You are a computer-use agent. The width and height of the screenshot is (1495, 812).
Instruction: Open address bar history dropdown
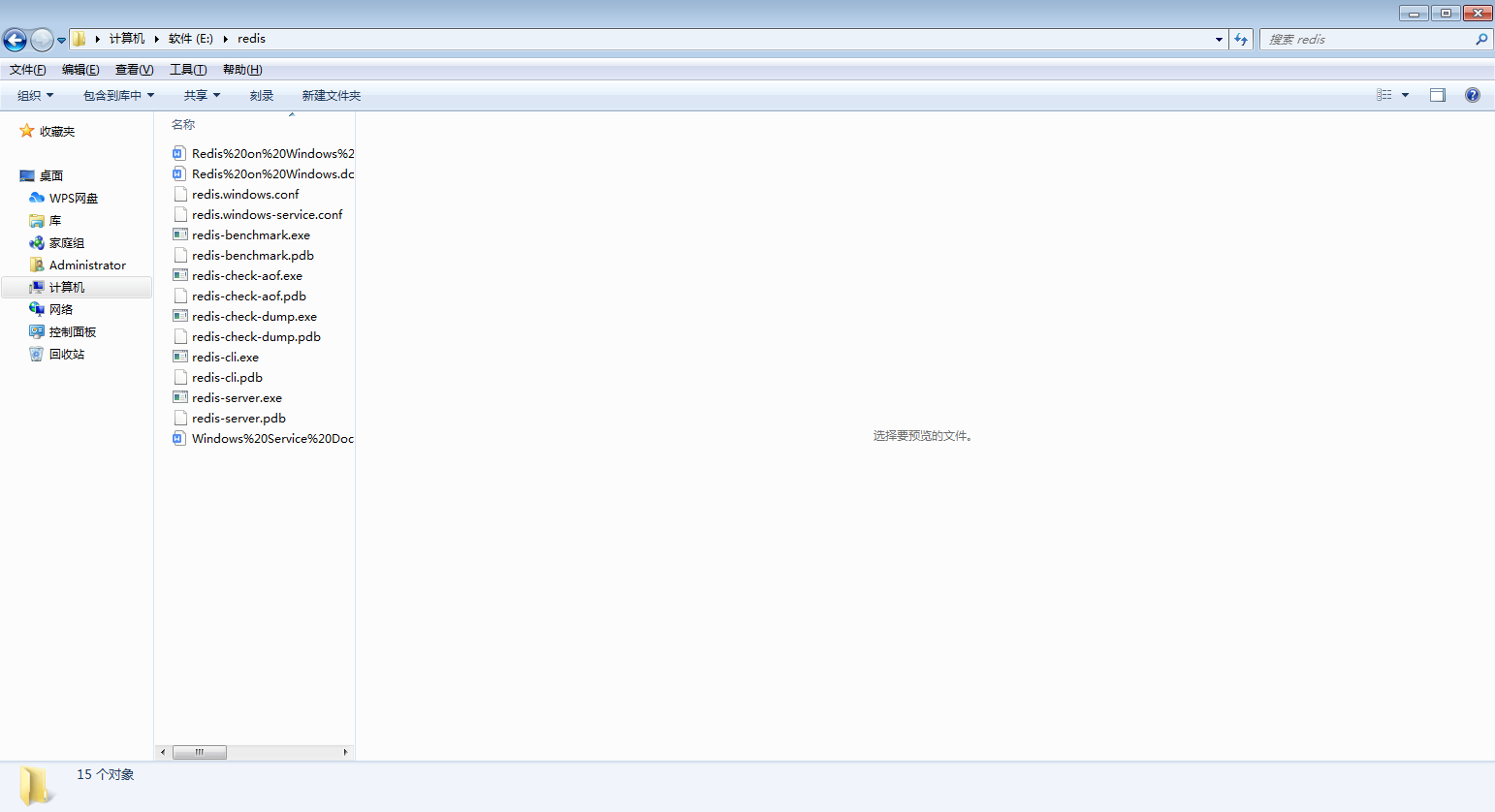pos(1219,40)
